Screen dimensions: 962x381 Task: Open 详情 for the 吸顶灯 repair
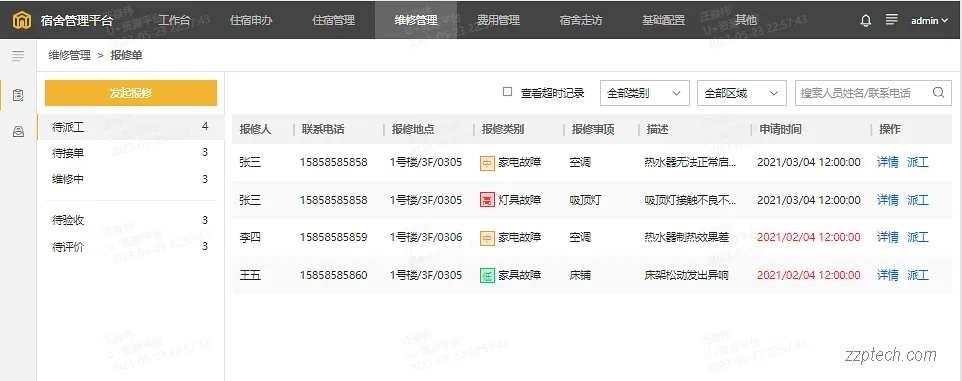tap(888, 200)
